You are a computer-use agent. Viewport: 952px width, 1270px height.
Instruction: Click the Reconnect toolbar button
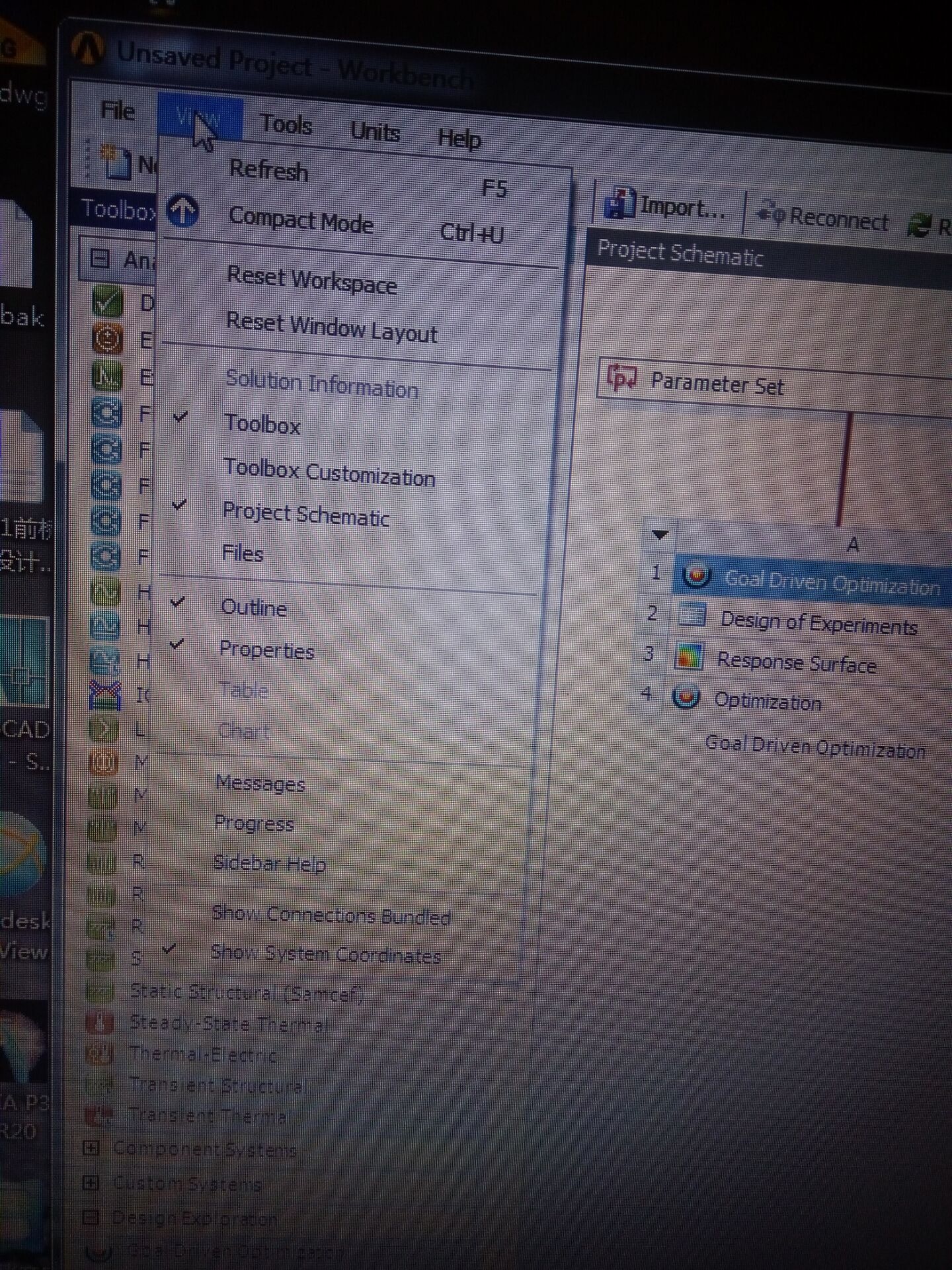(823, 217)
